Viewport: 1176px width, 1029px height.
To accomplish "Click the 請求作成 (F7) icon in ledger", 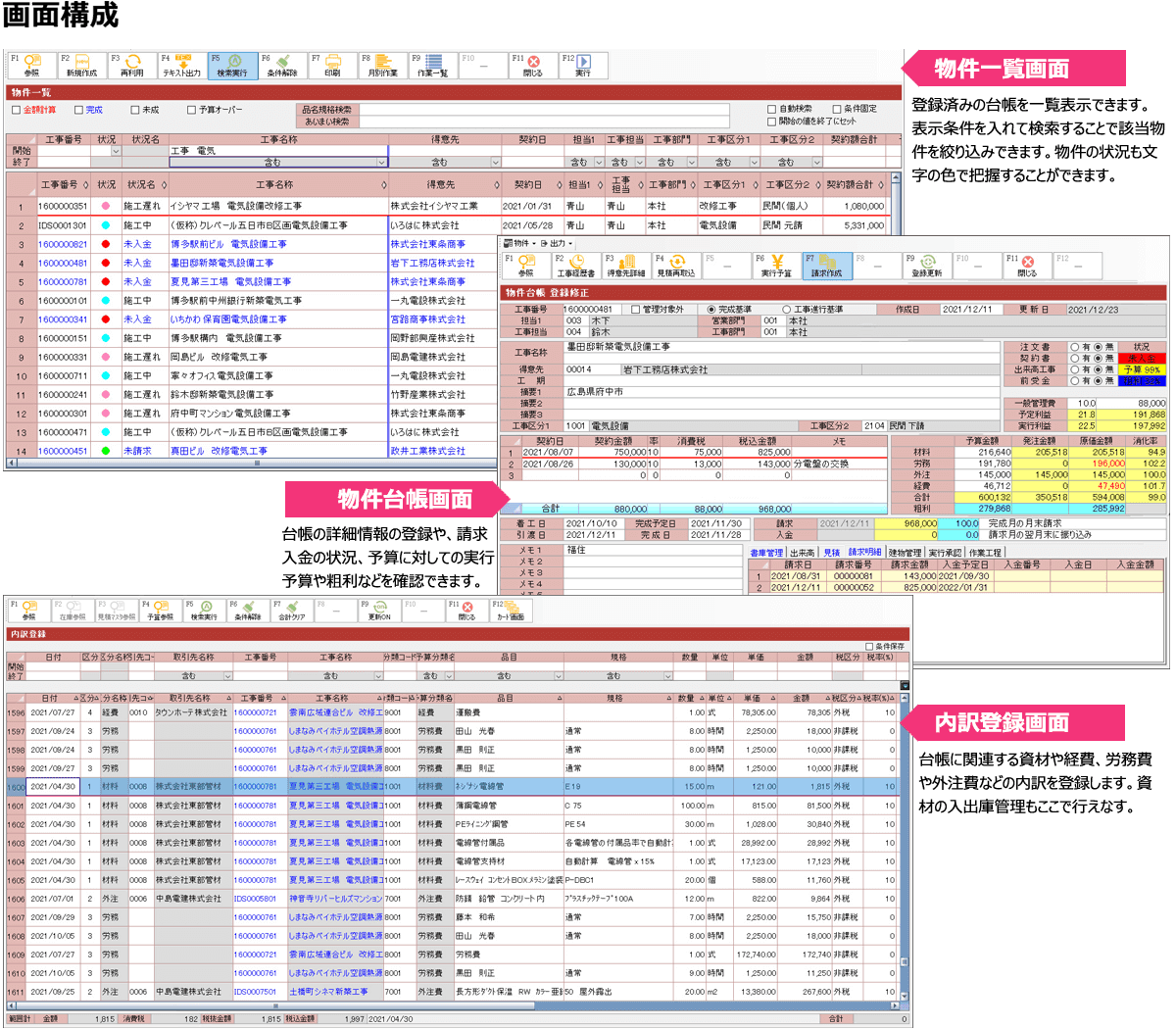I will [826, 265].
